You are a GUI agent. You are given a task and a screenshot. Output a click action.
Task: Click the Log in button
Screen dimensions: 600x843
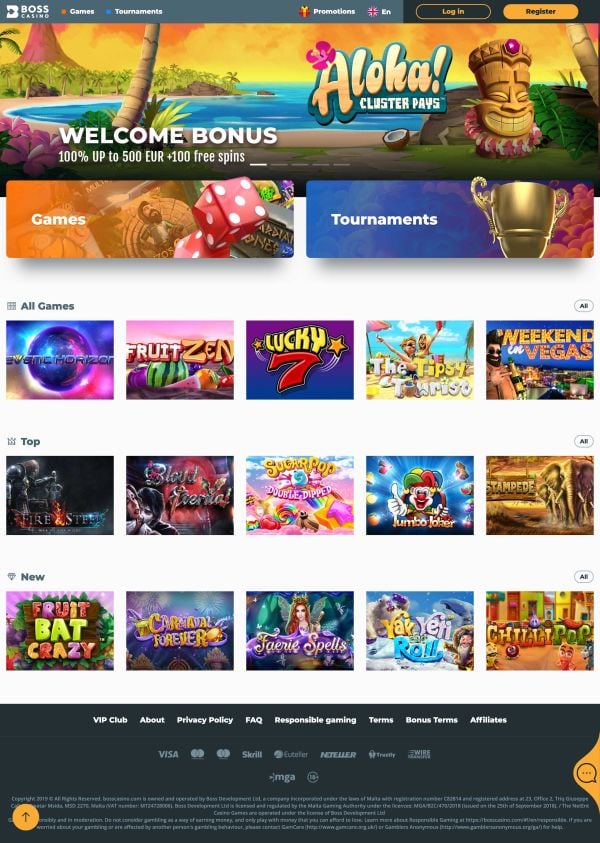coord(453,11)
